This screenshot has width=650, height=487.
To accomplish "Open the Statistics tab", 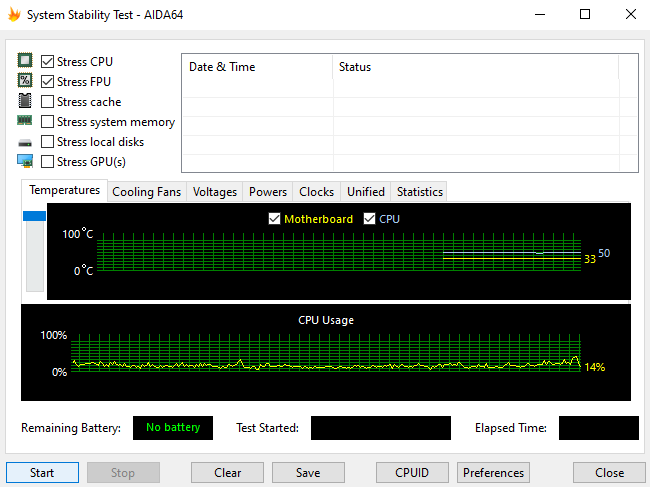I will [x=420, y=192].
